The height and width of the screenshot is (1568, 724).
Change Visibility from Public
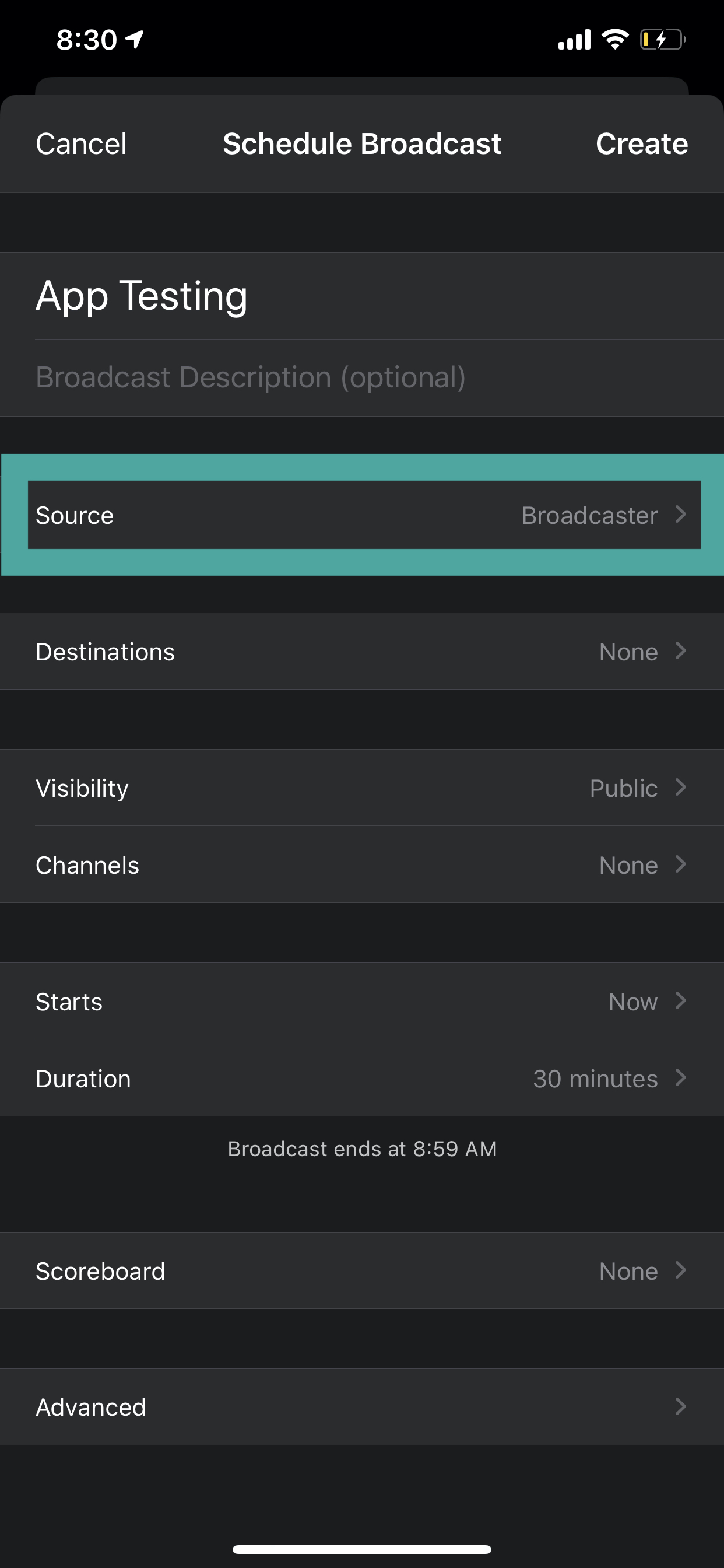pyautogui.click(x=363, y=787)
